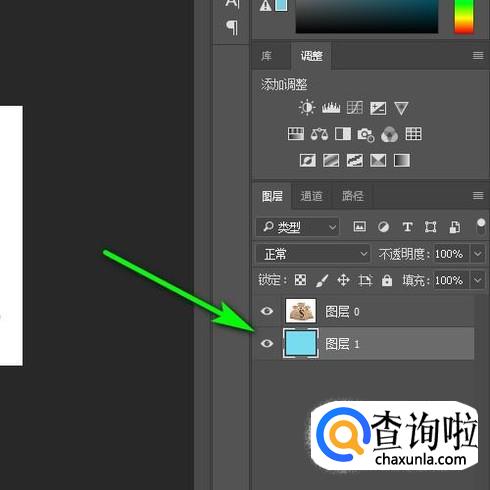Open the 类型 filter type dropdown
490x490 pixels.
click(297, 227)
